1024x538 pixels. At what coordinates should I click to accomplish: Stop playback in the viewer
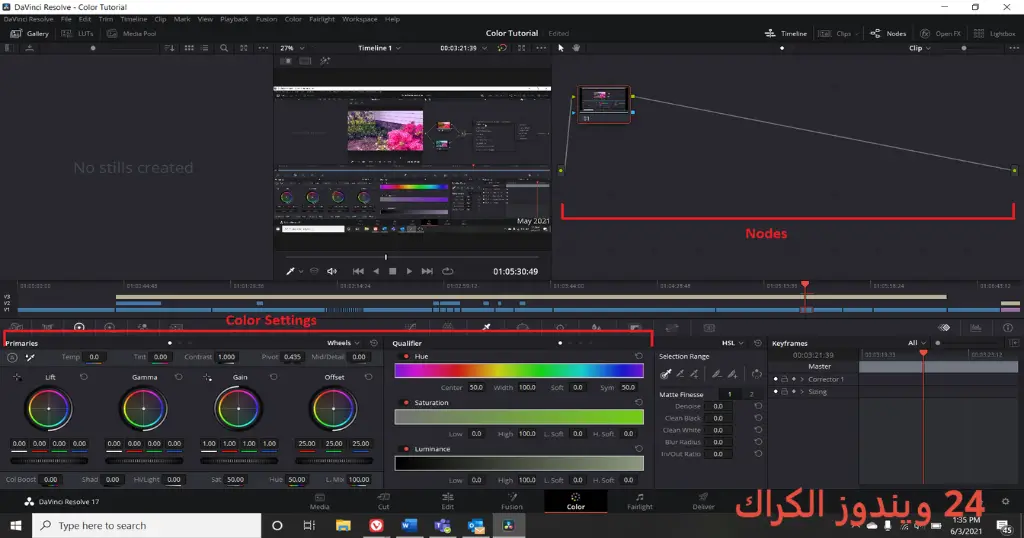coord(392,271)
